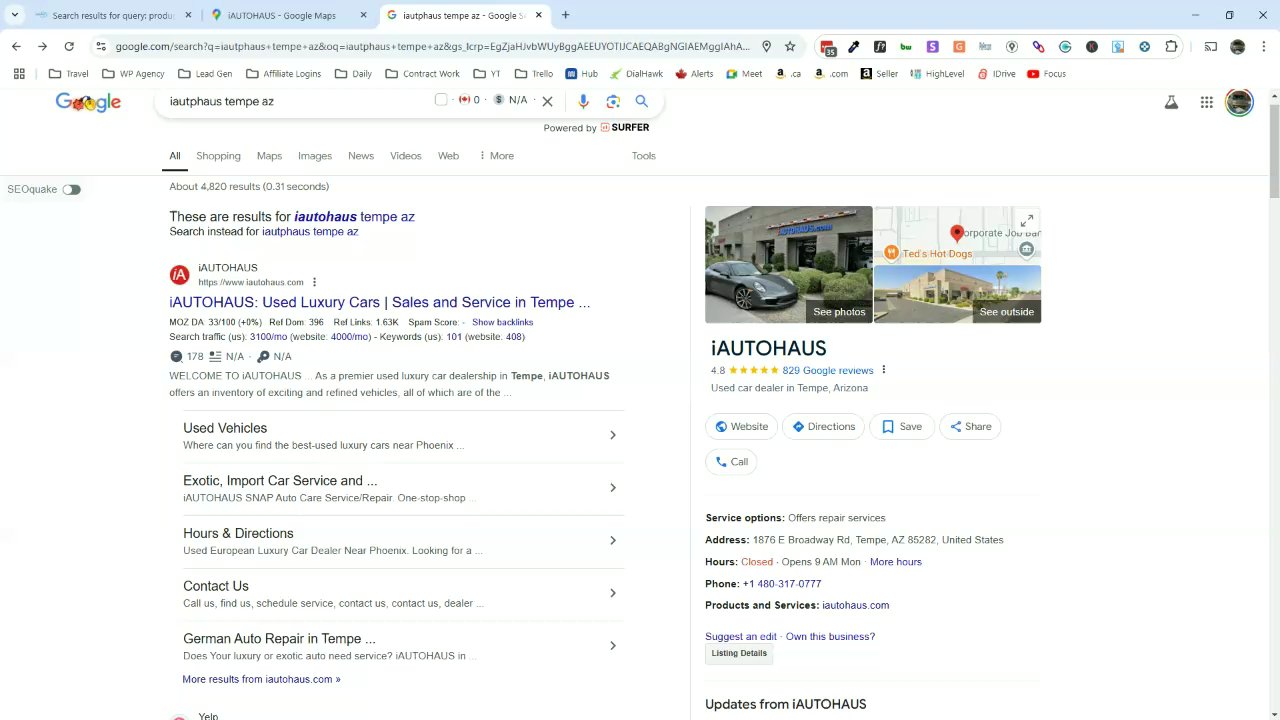Screen dimensions: 1280x720
Task: Switch to the Images results tab
Action: [315, 156]
